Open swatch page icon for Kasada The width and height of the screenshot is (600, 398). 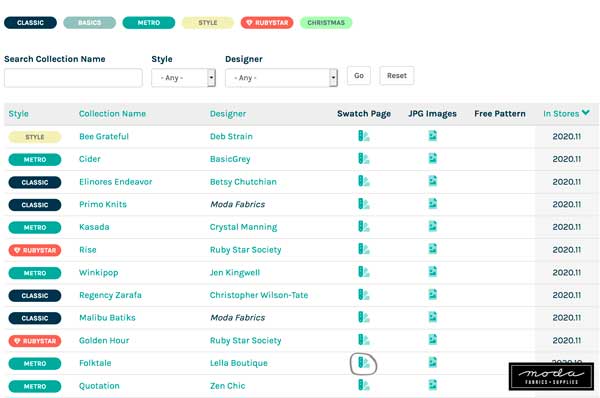click(x=364, y=227)
